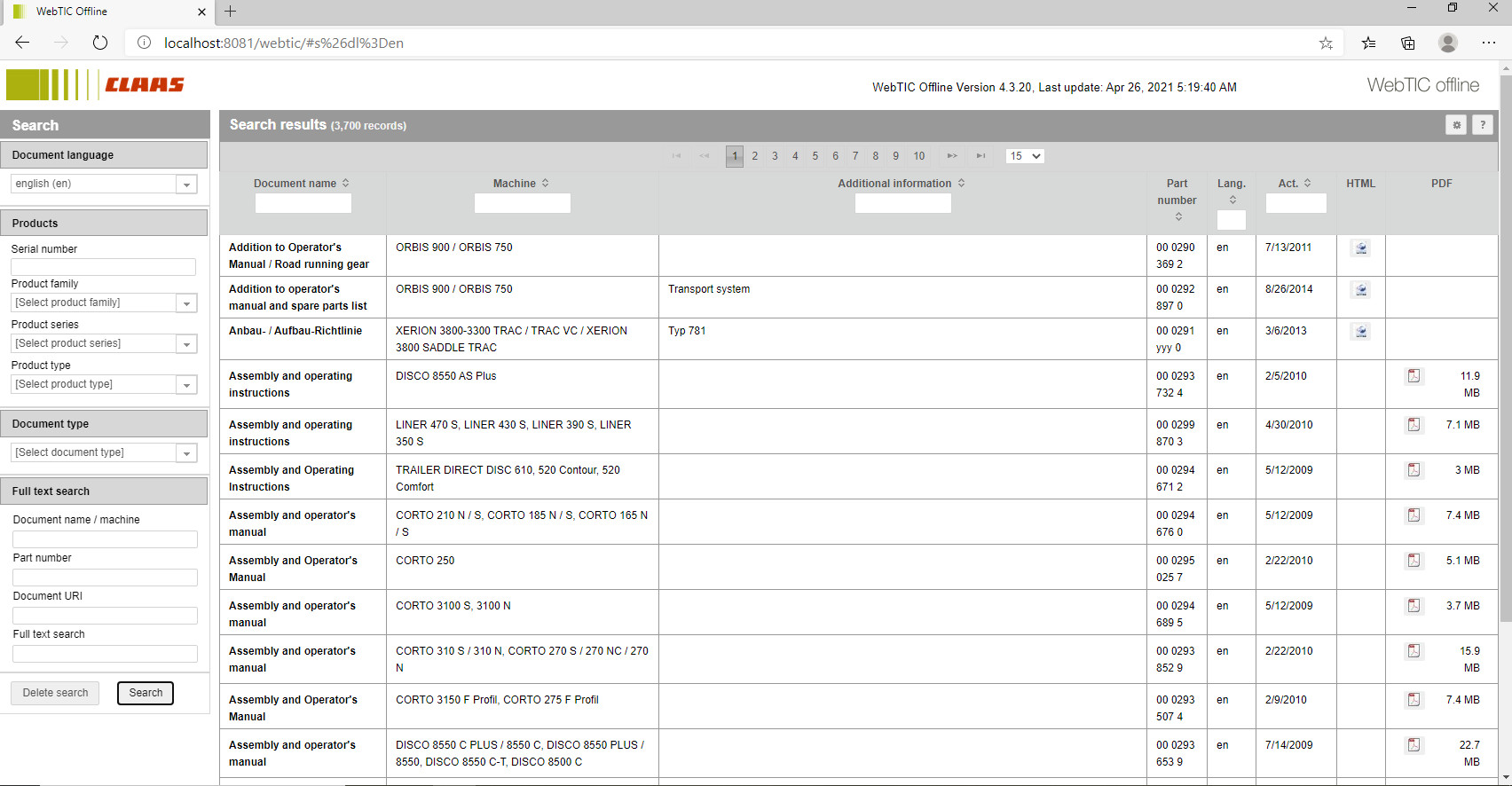Go to first results page arrow

[676, 156]
